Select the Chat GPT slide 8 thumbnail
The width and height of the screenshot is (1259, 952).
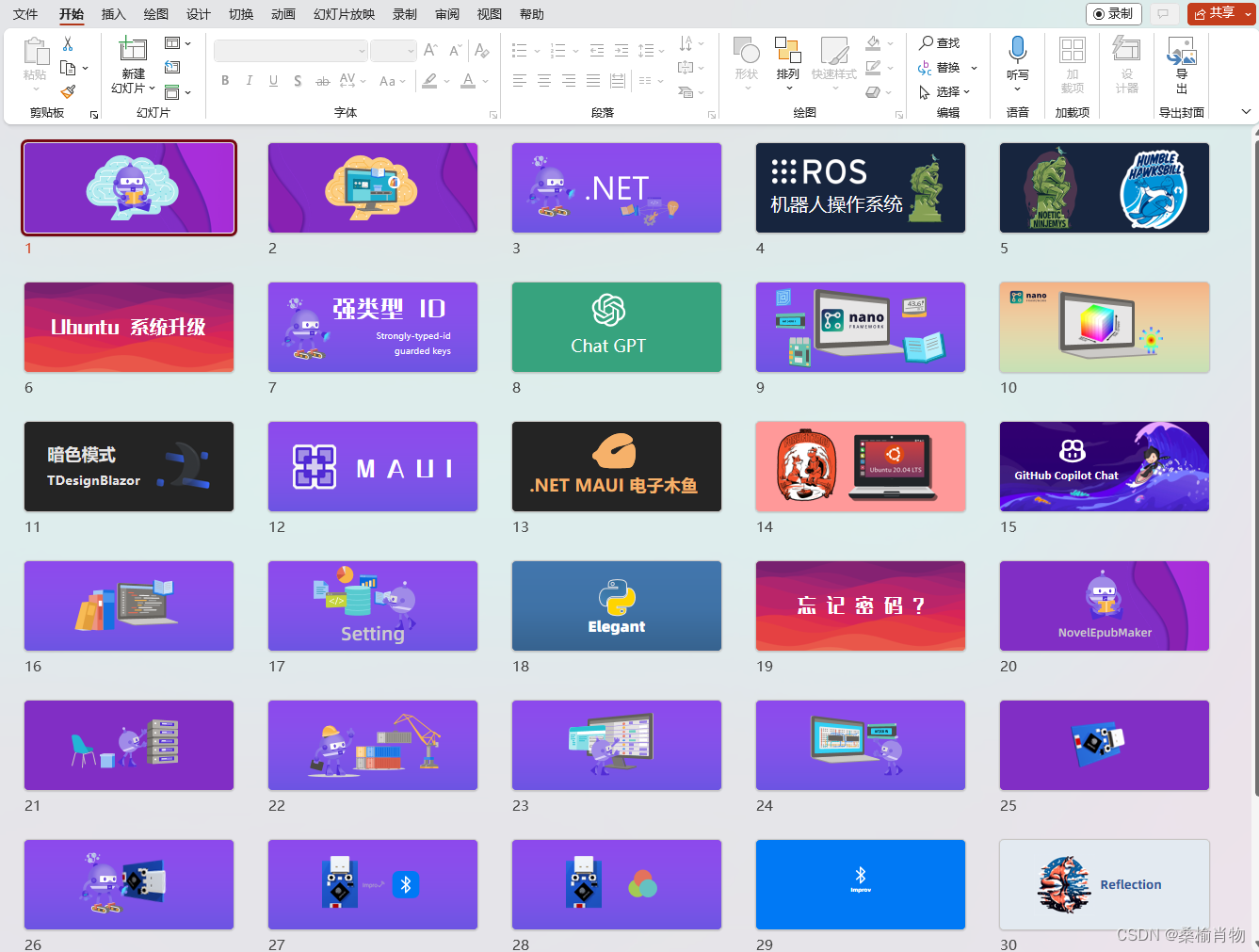pos(617,327)
